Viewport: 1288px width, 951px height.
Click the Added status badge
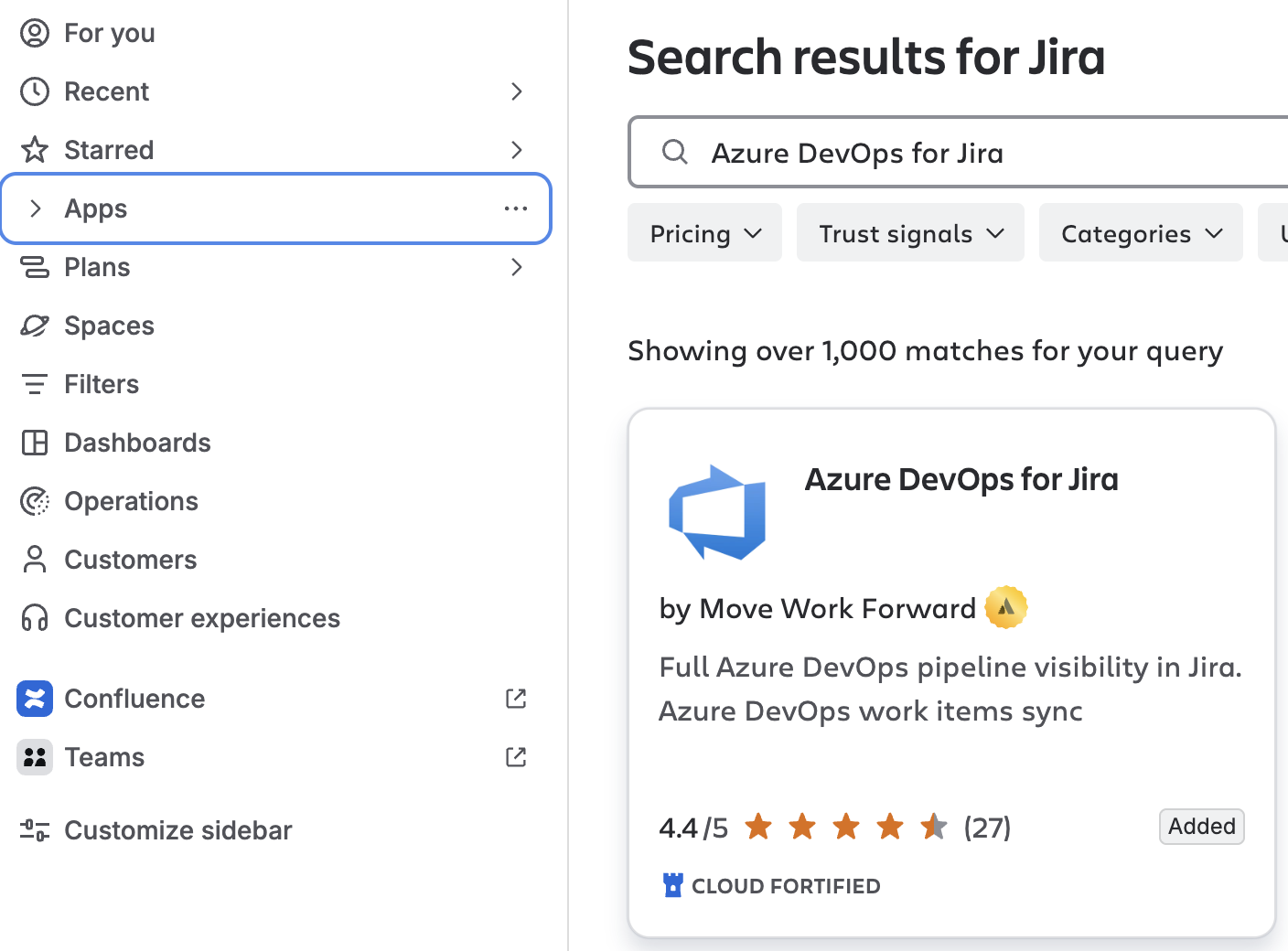pyautogui.click(x=1201, y=827)
